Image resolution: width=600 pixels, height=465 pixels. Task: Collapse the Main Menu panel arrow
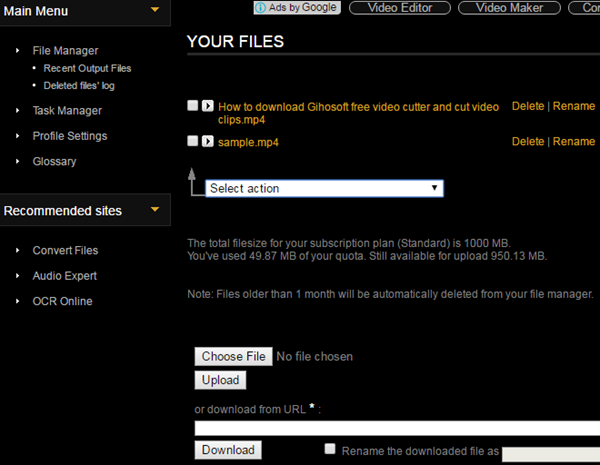click(154, 10)
